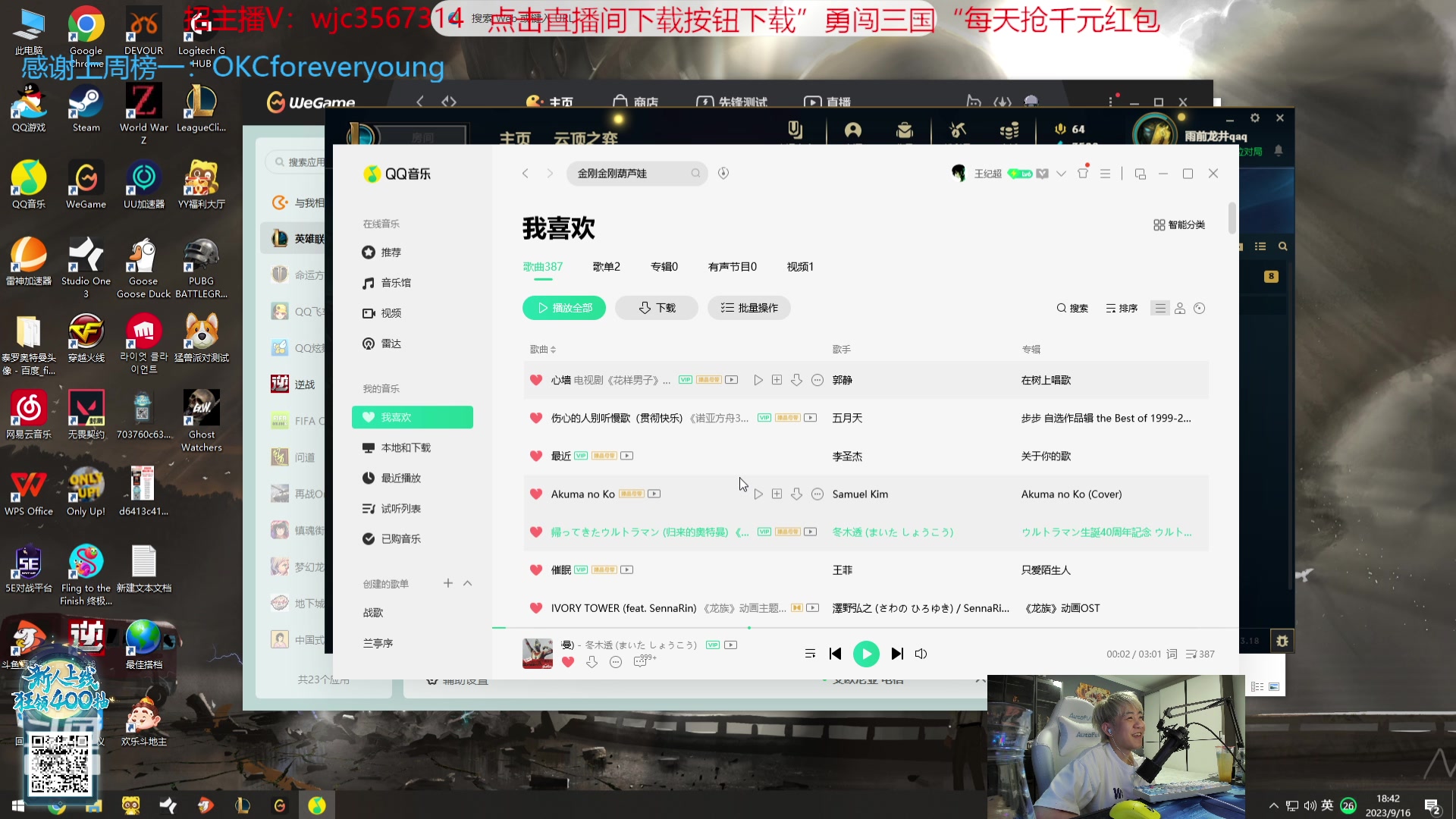
Task: Open the skin (t-shirt) icon in title bar
Action: (x=1083, y=174)
